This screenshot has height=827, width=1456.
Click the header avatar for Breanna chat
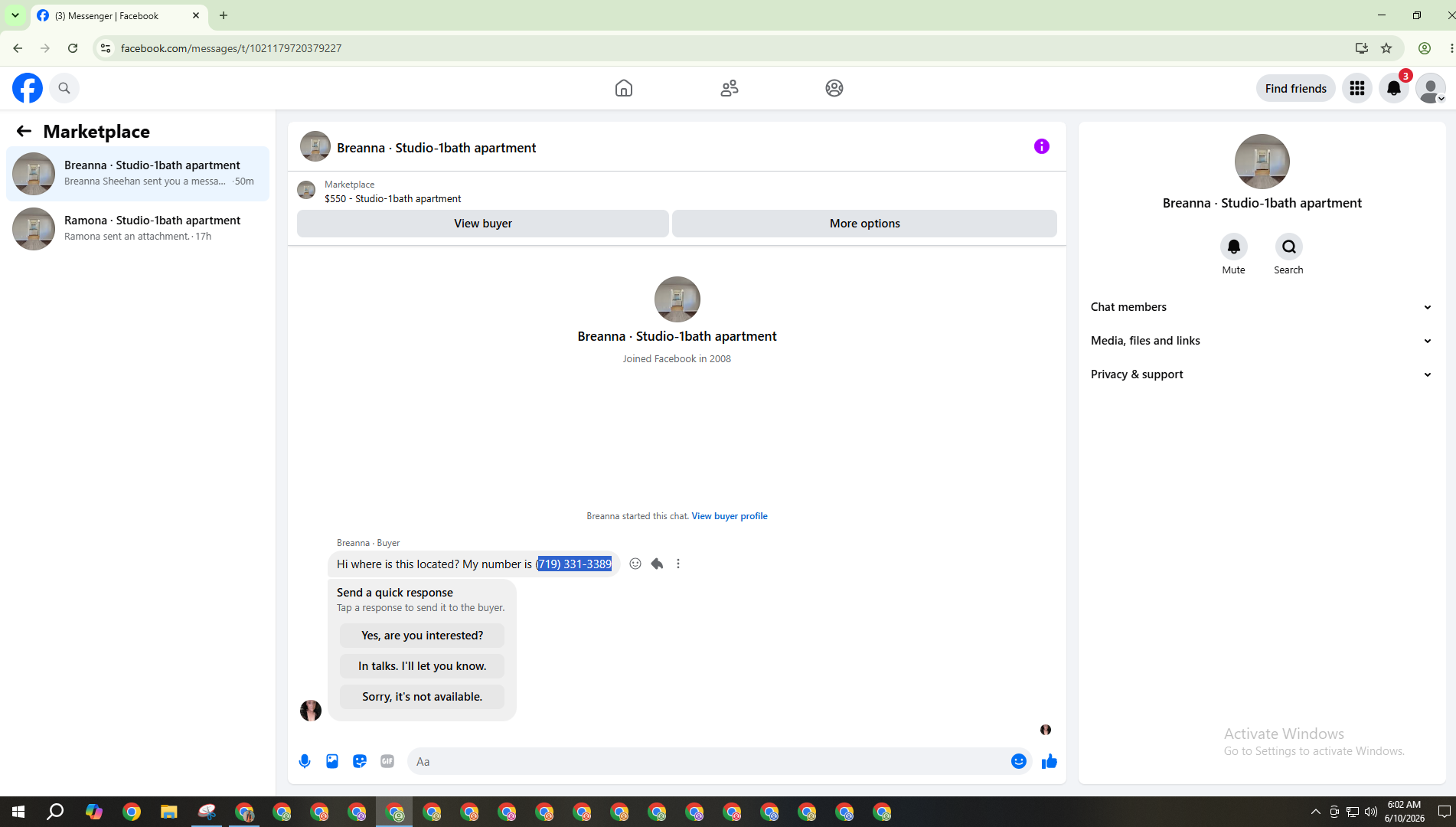click(x=315, y=146)
